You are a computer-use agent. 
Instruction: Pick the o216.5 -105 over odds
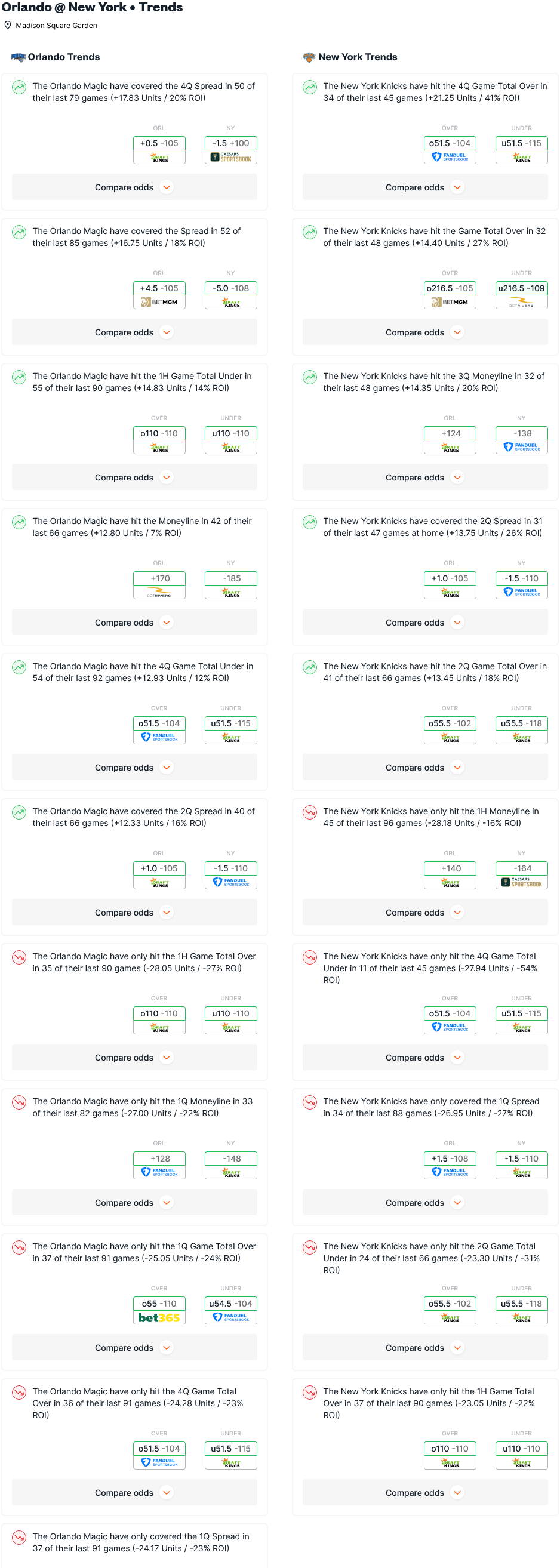coord(450,288)
